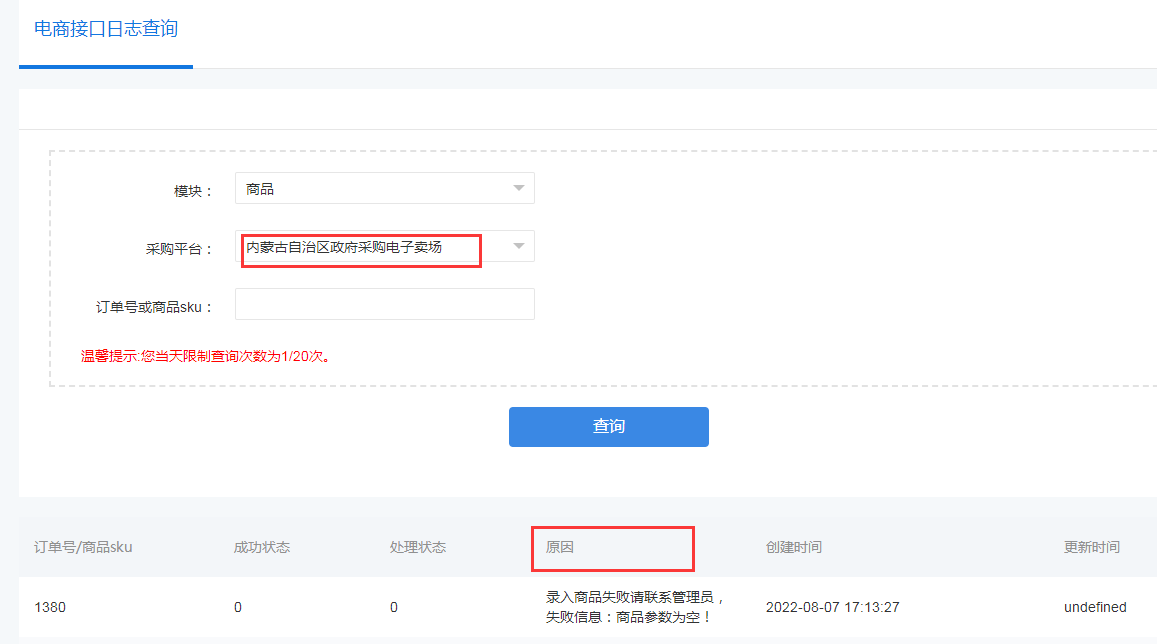Select the table cell with sku 1380
The width and height of the screenshot is (1157, 644).
tap(49, 607)
